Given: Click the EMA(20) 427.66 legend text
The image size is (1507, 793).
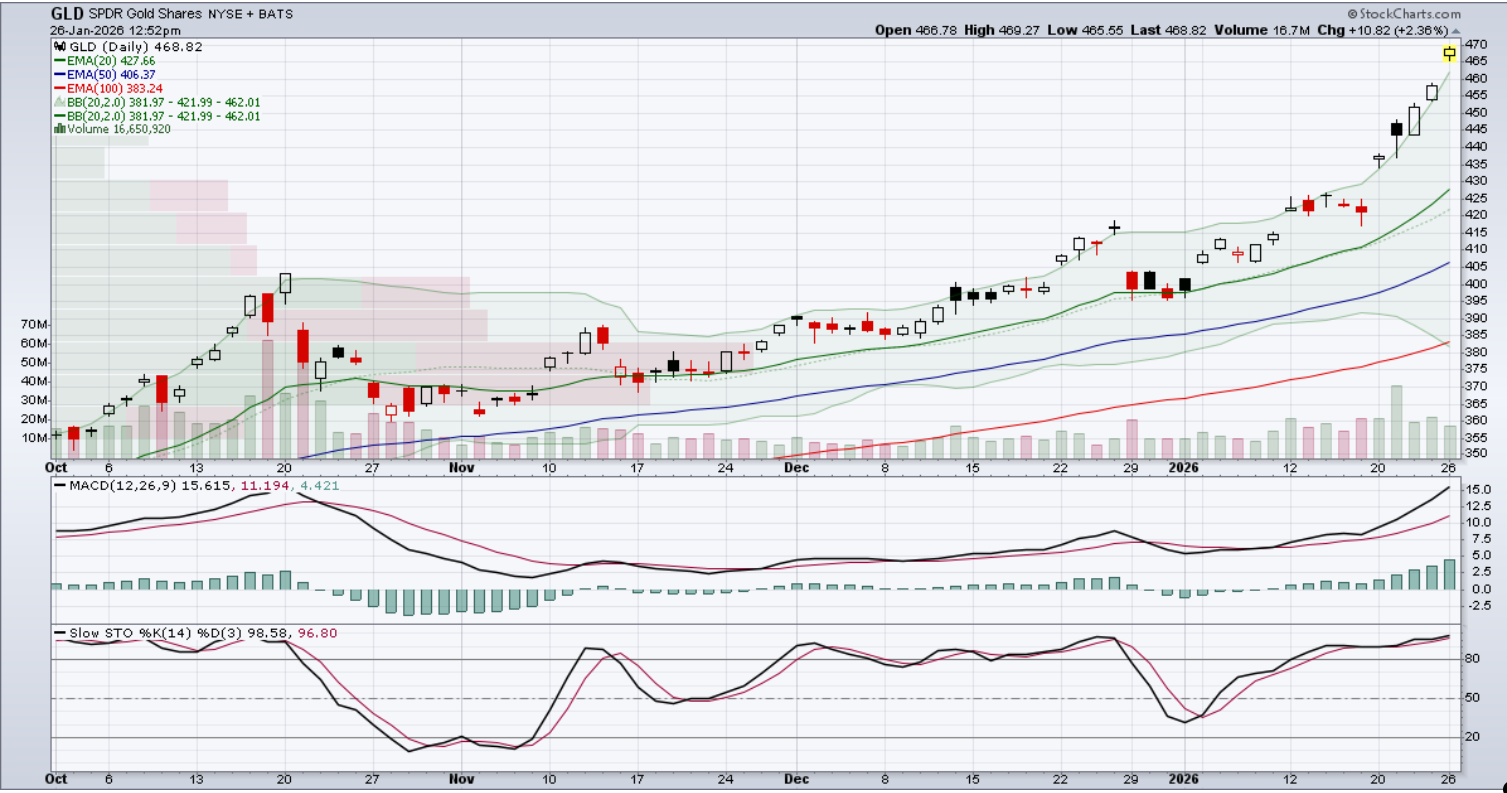Looking at the screenshot, I should click(112, 60).
